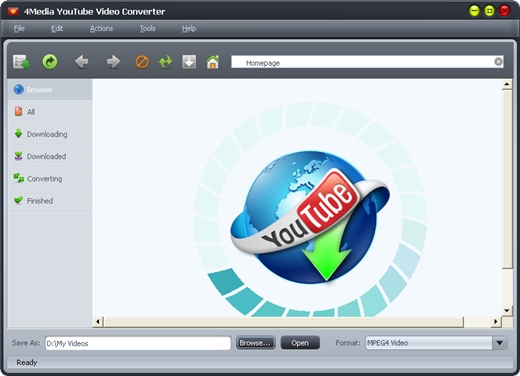This screenshot has width=520, height=376.
Task: Go back using the left arrow icon
Action: coord(81,62)
